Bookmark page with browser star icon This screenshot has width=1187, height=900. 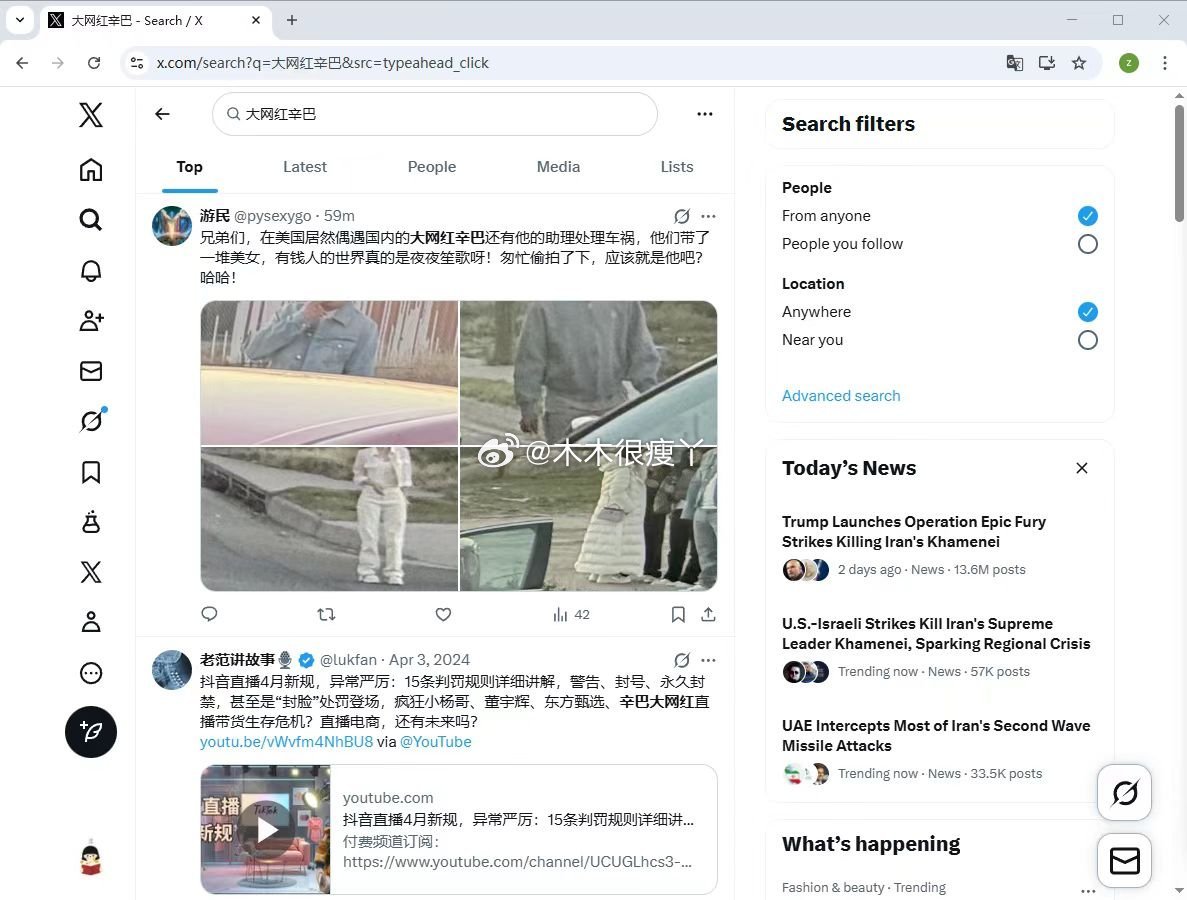pyautogui.click(x=1079, y=63)
